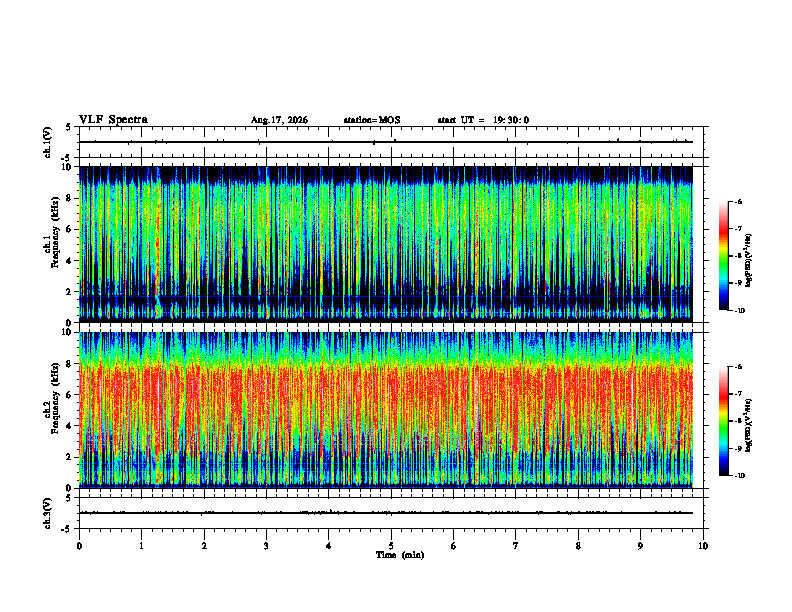Click the time axis tick label "5"
Image resolution: width=792 pixels, height=612 pixels.
click(x=391, y=546)
